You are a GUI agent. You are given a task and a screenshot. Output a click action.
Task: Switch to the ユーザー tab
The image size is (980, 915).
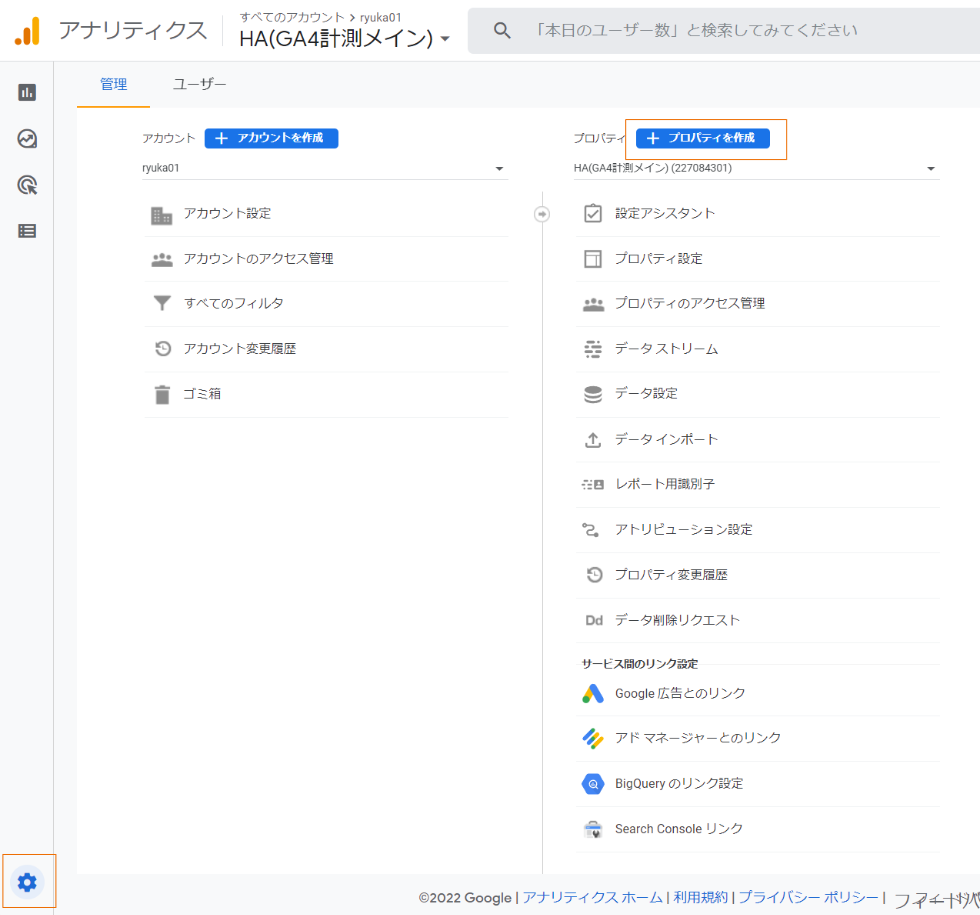click(x=199, y=85)
